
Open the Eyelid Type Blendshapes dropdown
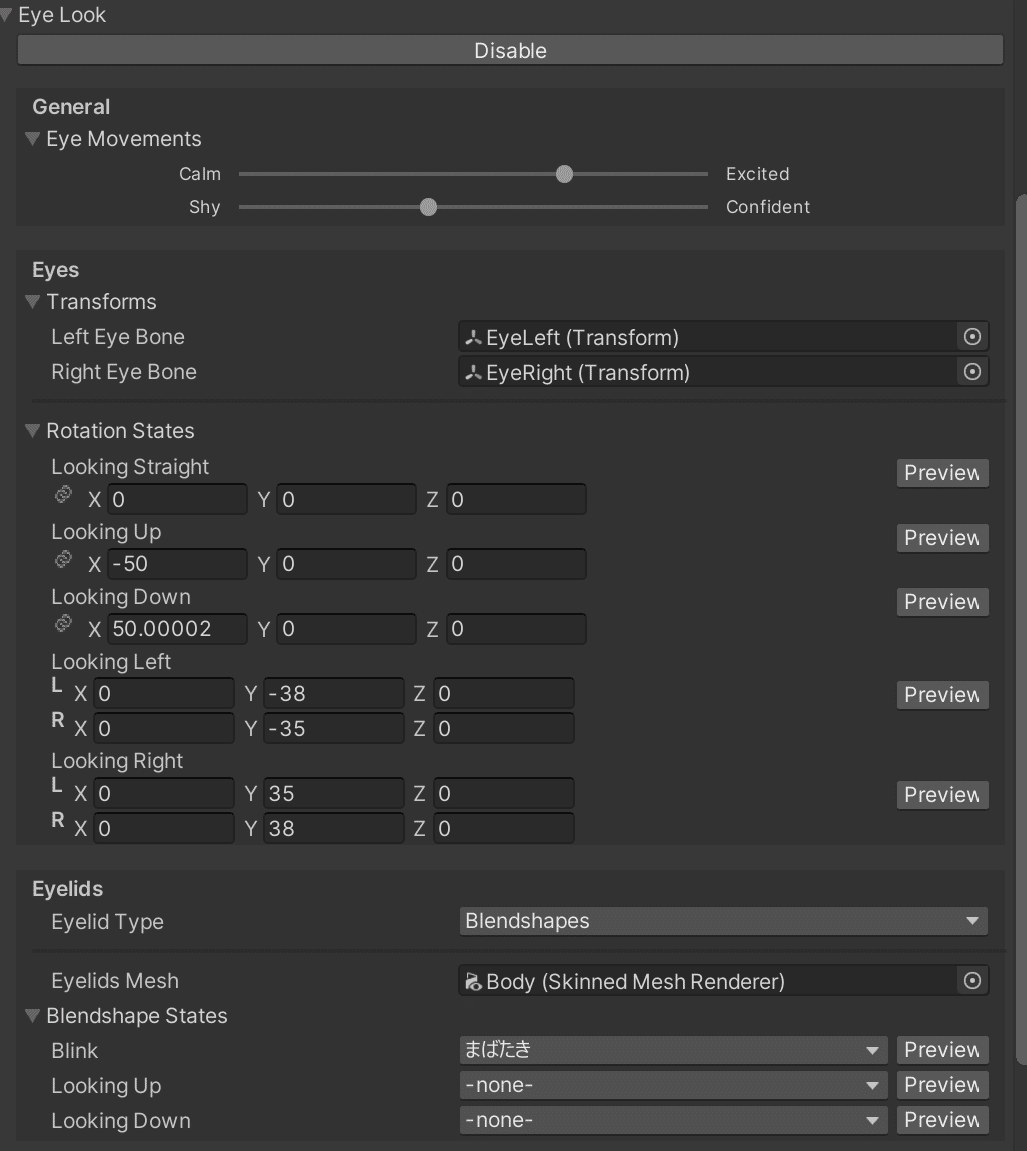(723, 921)
